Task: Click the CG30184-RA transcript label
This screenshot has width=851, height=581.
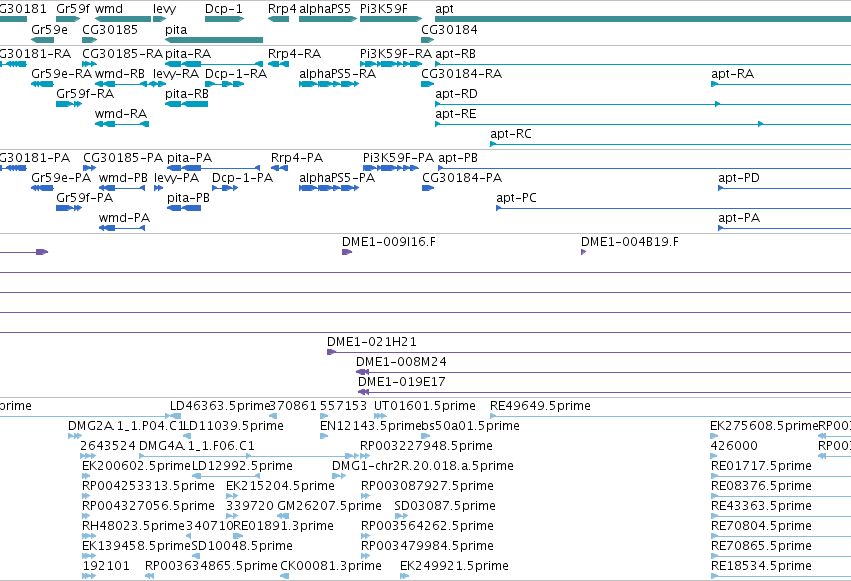Action: [461, 73]
